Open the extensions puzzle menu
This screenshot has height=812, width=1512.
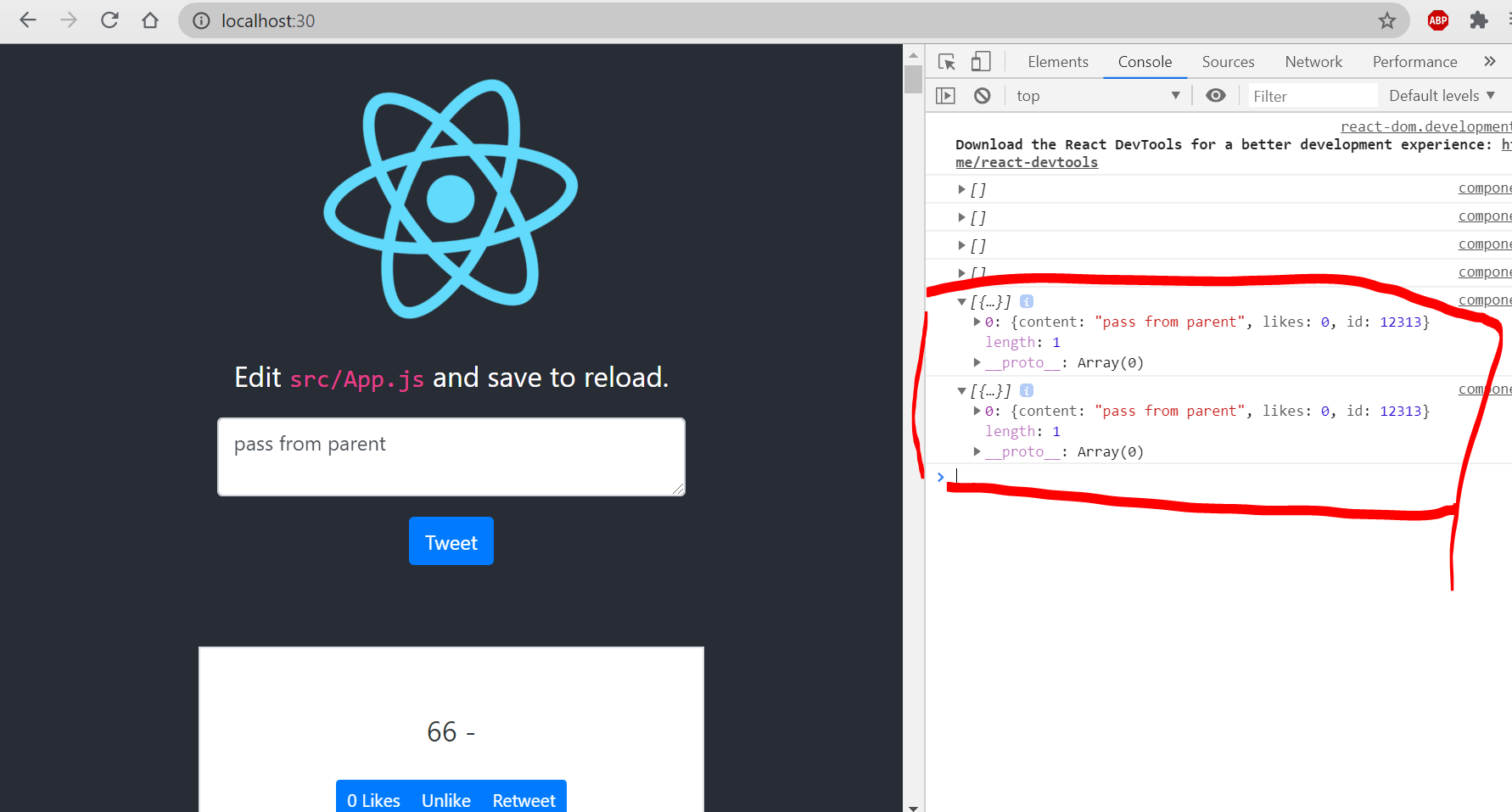click(1479, 20)
